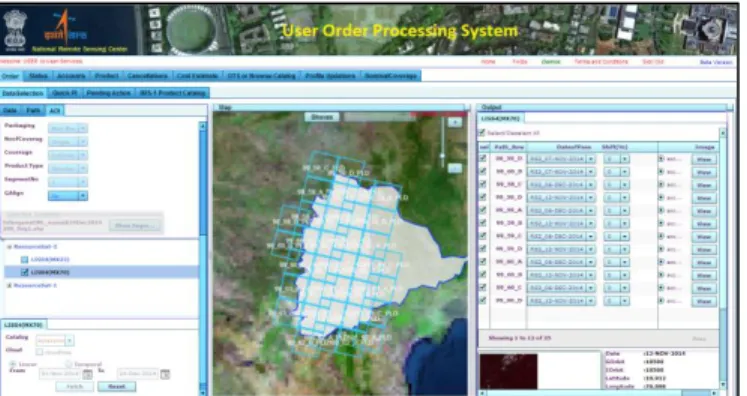The width and height of the screenshot is (747, 396).
Task: Open the Pending Action sub-tab
Action: pyautogui.click(x=108, y=93)
